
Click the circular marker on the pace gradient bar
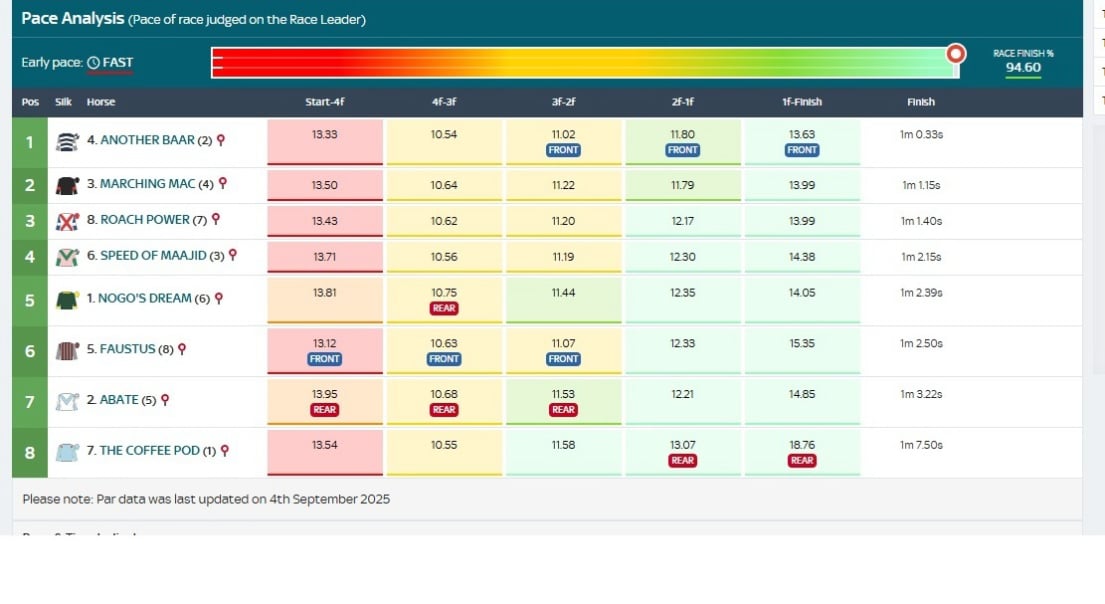[x=956, y=53]
